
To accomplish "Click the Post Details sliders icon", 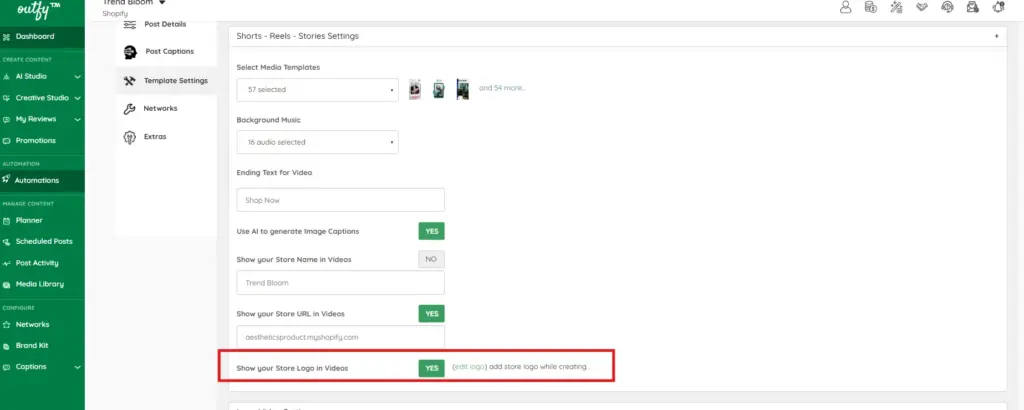I will coord(129,25).
